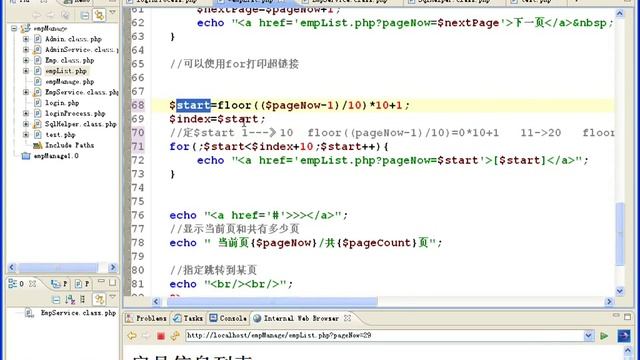Click the empManage project icon
This screenshot has width=640, height=360.
pyautogui.click(x=26, y=29)
